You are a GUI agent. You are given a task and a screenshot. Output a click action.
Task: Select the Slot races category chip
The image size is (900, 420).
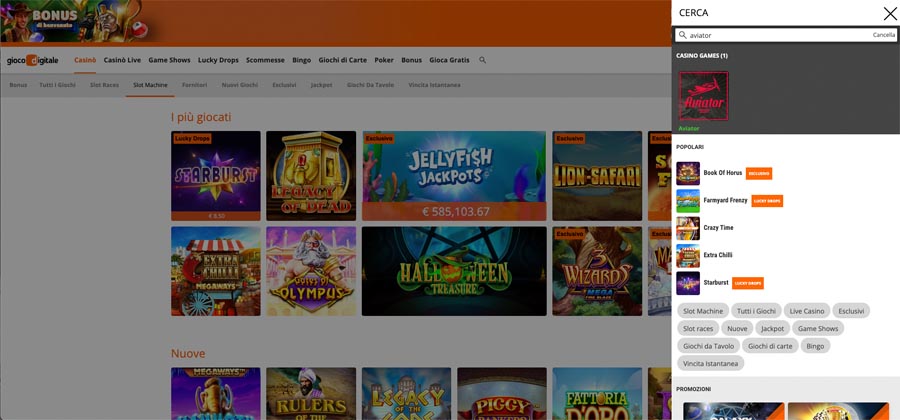tap(698, 329)
